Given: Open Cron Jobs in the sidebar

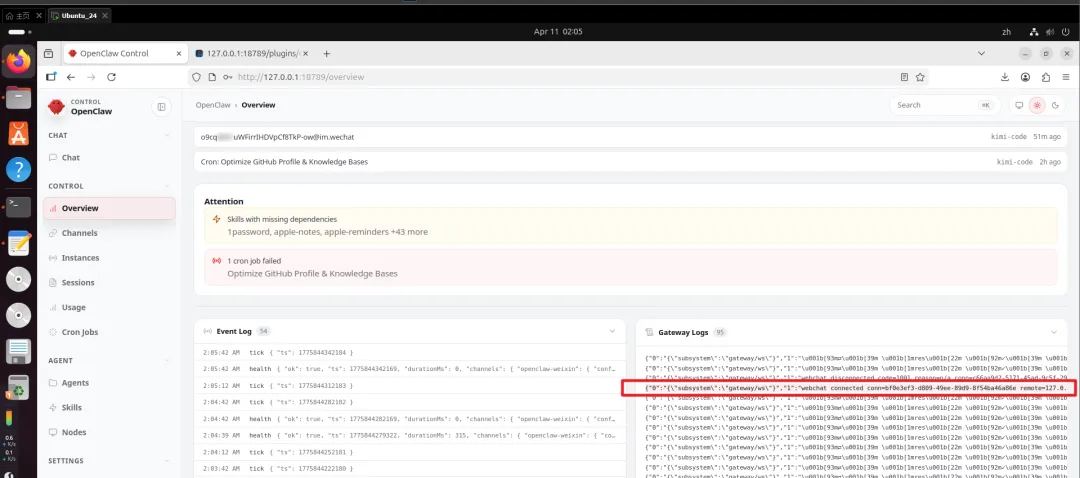Looking at the screenshot, I should click(109, 332).
